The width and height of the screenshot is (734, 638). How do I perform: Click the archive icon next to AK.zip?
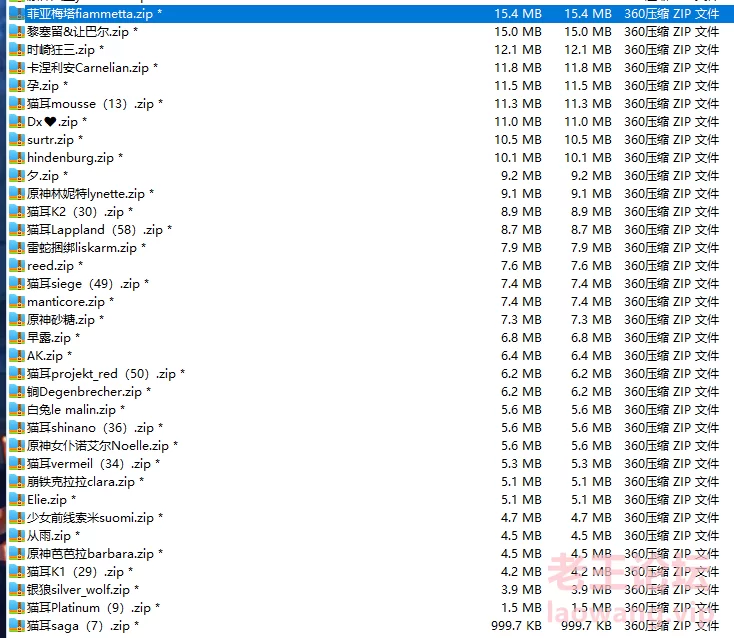(x=17, y=356)
